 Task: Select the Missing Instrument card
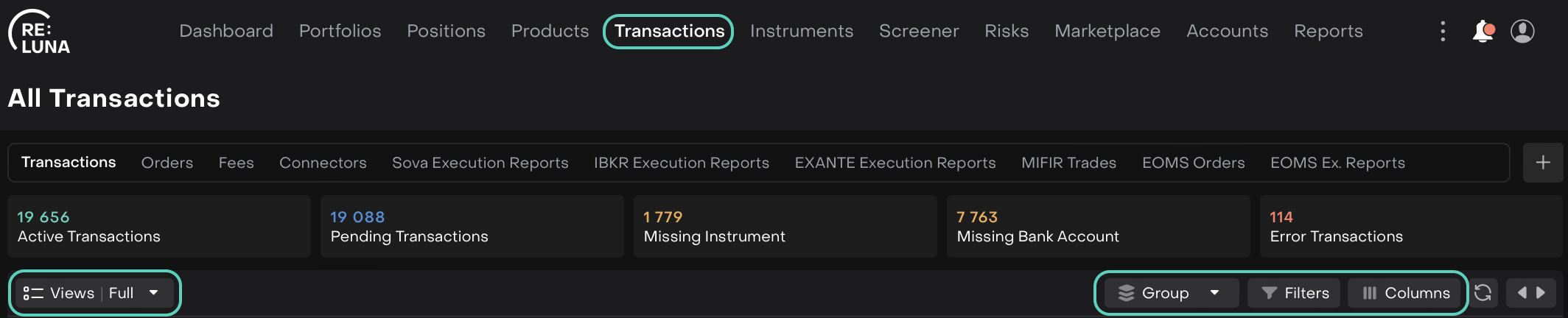point(785,227)
